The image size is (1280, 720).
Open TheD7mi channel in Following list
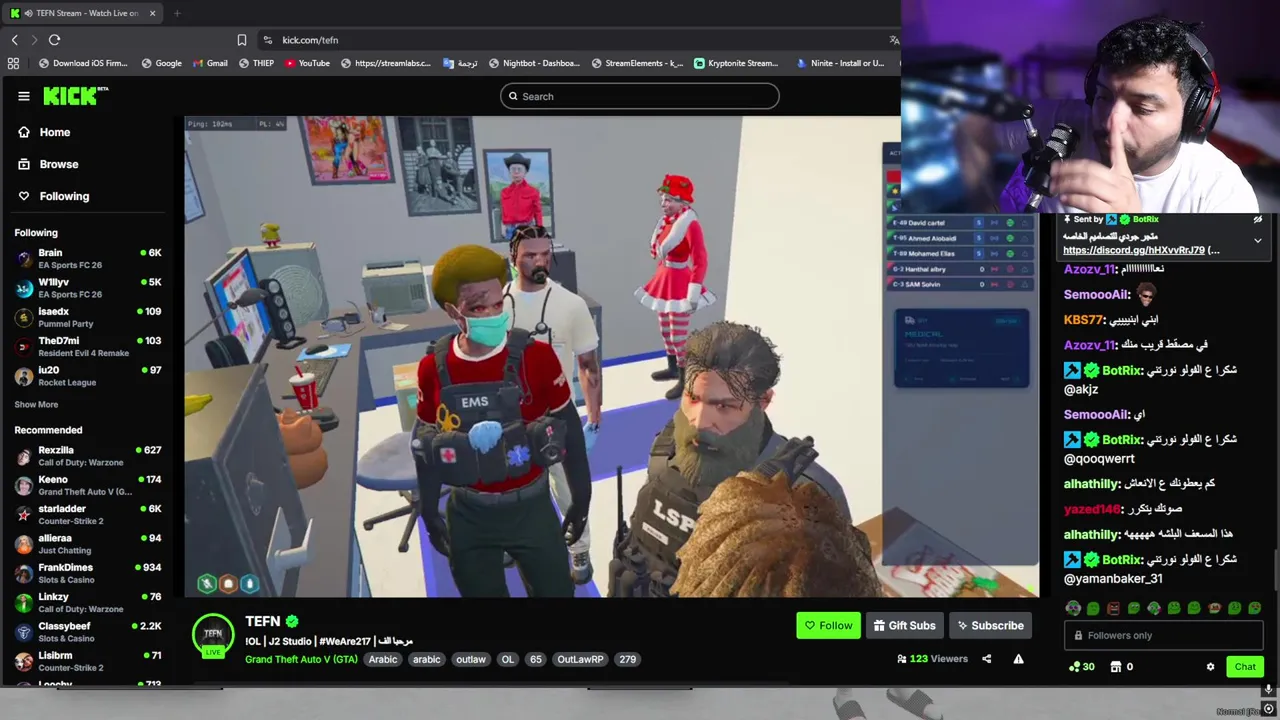coord(87,346)
